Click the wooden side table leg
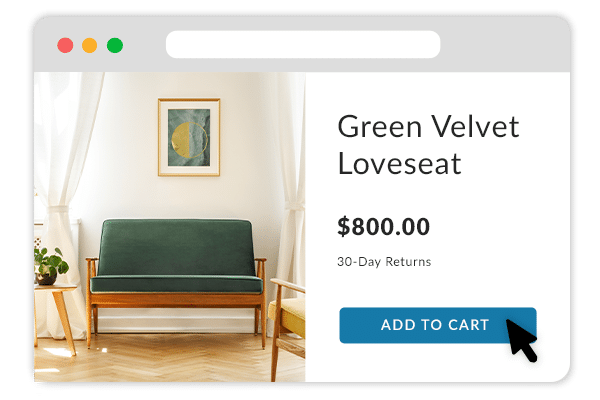Viewport: 600px width, 400px height. coord(64,323)
